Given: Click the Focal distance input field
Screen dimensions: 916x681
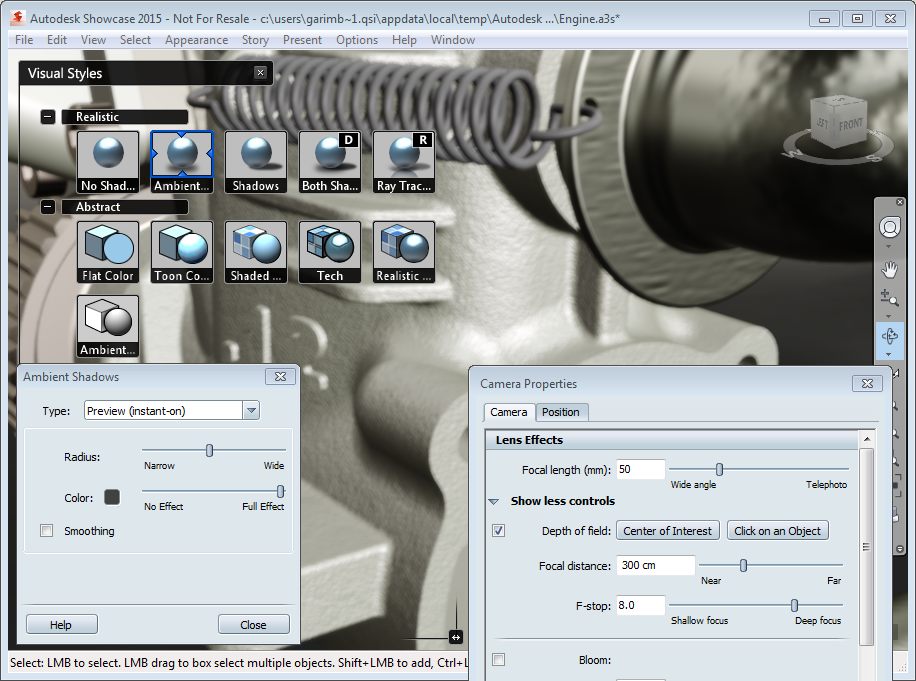Looking at the screenshot, I should pos(655,565).
